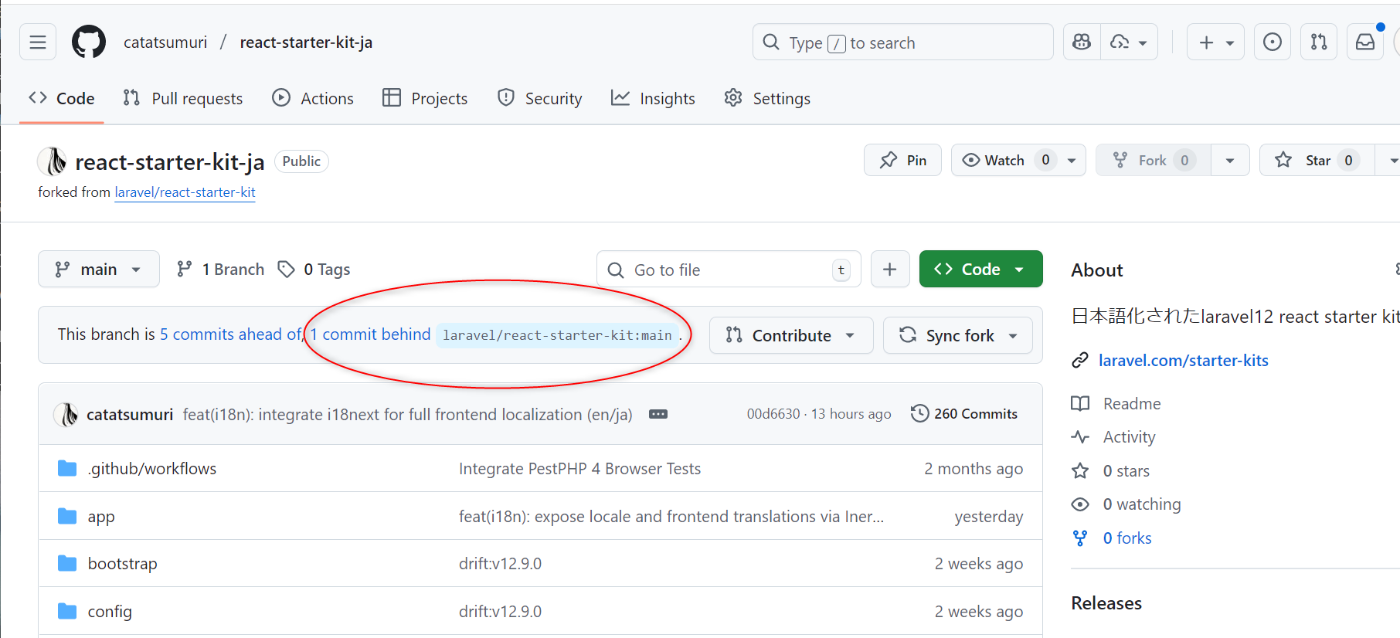Open the create new plus dropdown
Screen dimensions: 1400x638
[1216, 42]
